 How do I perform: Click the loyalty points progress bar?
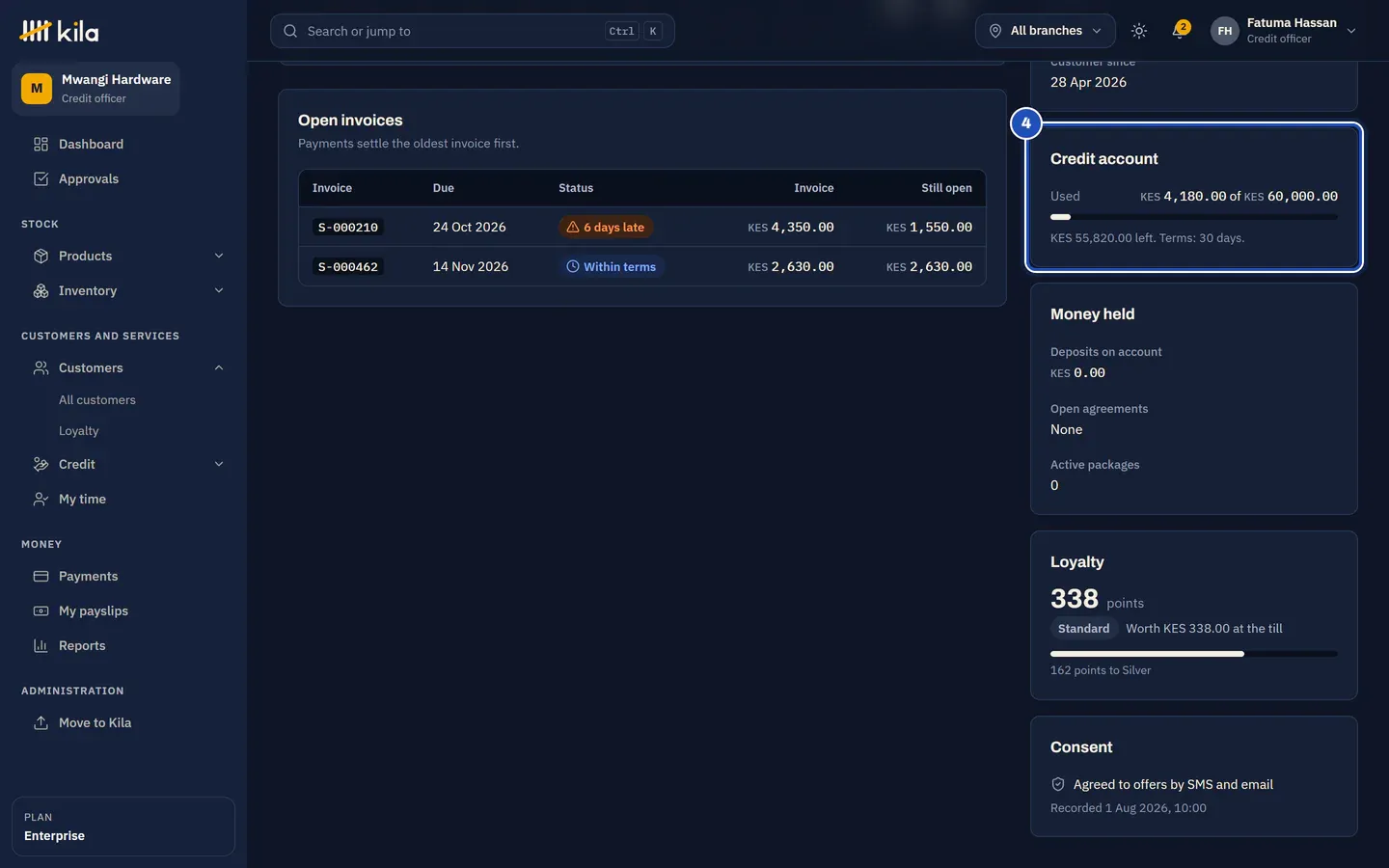pos(1194,654)
